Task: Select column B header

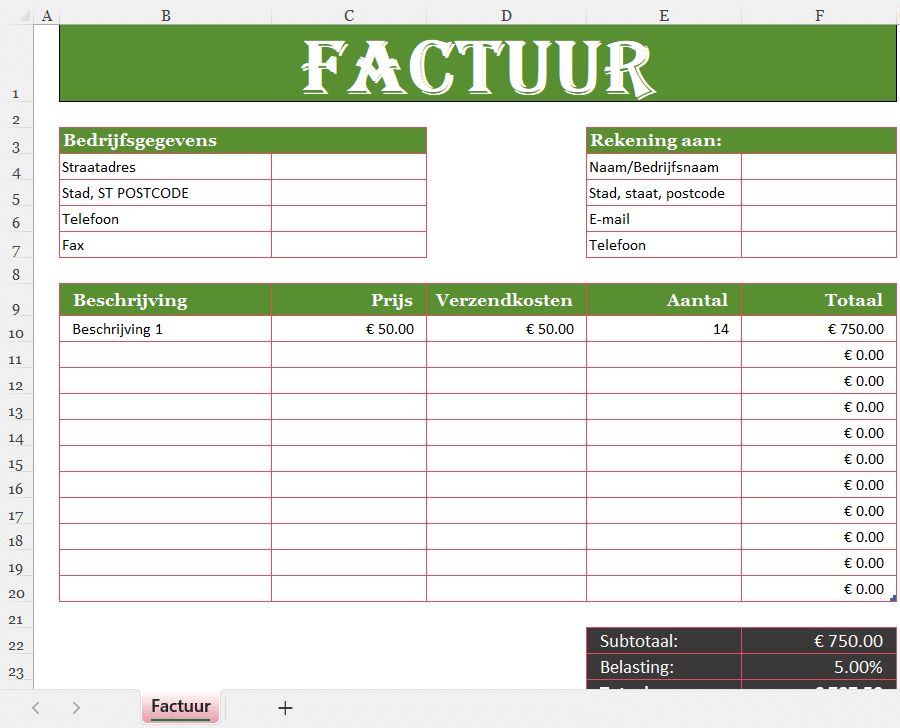Action: coord(165,15)
